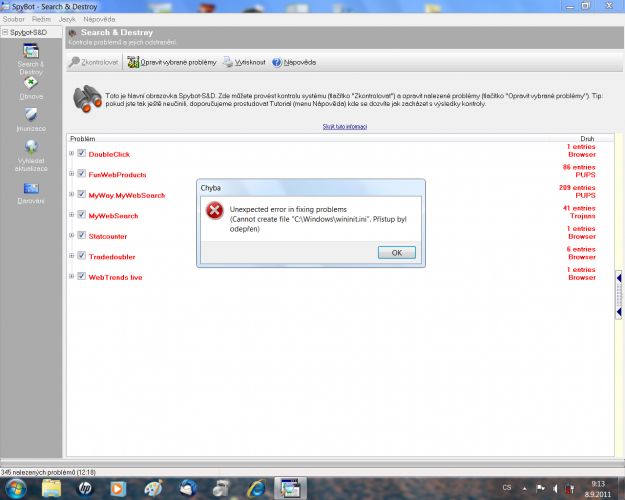The height and width of the screenshot is (500, 625).
Task: Click the Druh column header
Action: [x=587, y=139]
